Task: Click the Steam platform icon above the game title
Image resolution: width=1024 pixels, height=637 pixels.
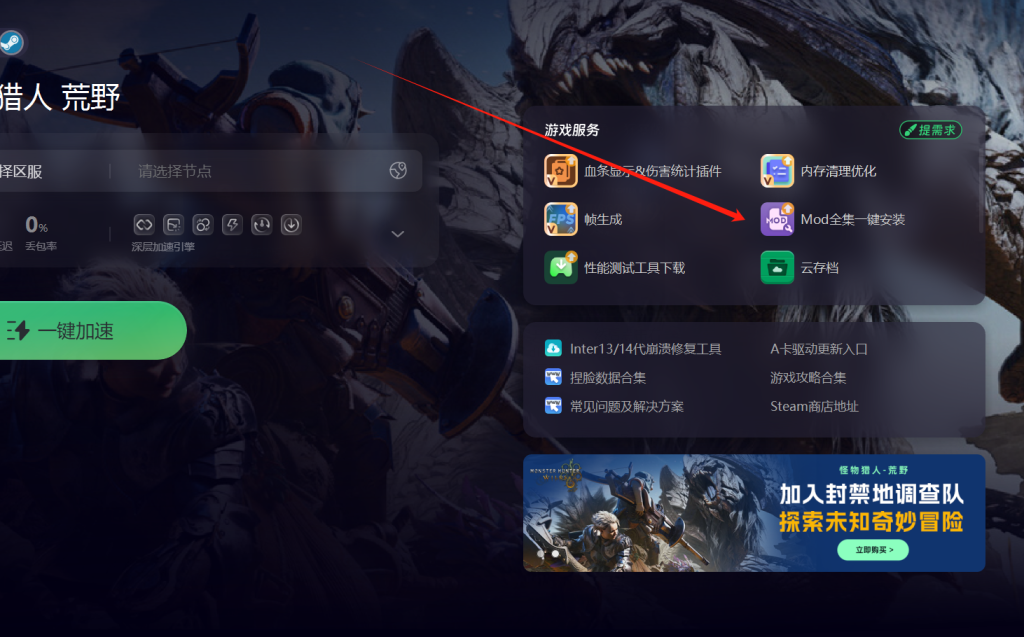Action: click(x=10, y=43)
